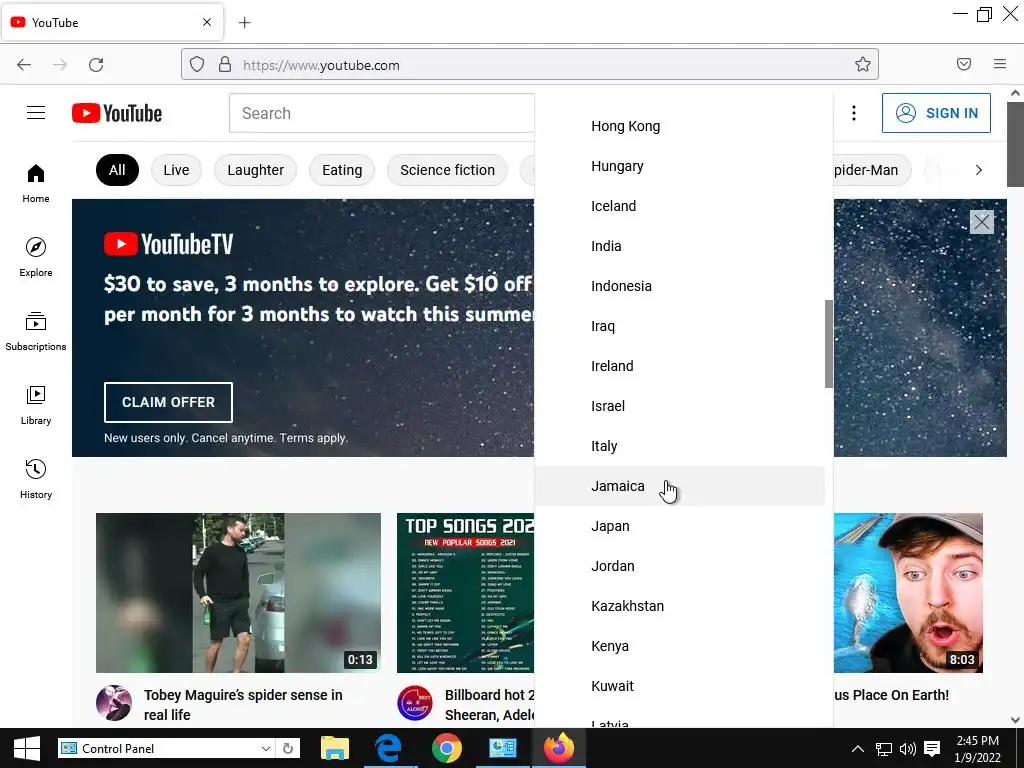1024x768 pixels.
Task: Choose Indonesia from location list
Action: click(x=680, y=286)
